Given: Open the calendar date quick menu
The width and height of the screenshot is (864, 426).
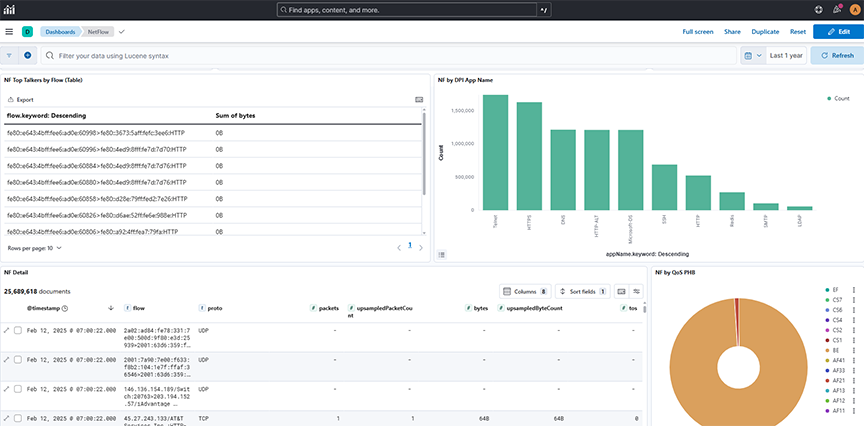Looking at the screenshot, I should click(x=752, y=55).
